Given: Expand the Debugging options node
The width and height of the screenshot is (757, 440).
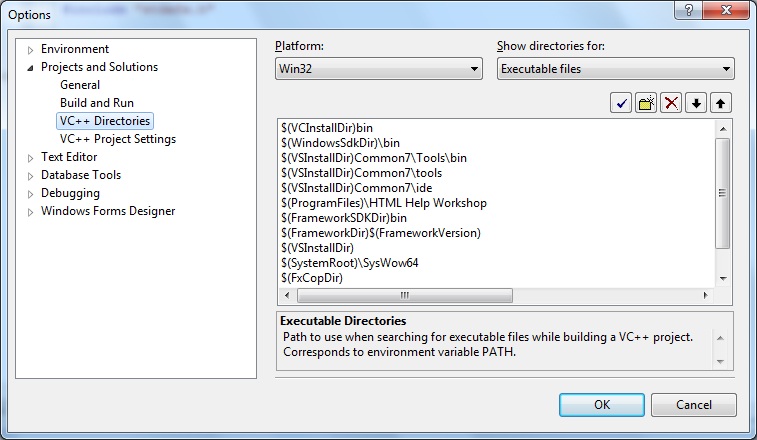Looking at the screenshot, I should [x=31, y=194].
